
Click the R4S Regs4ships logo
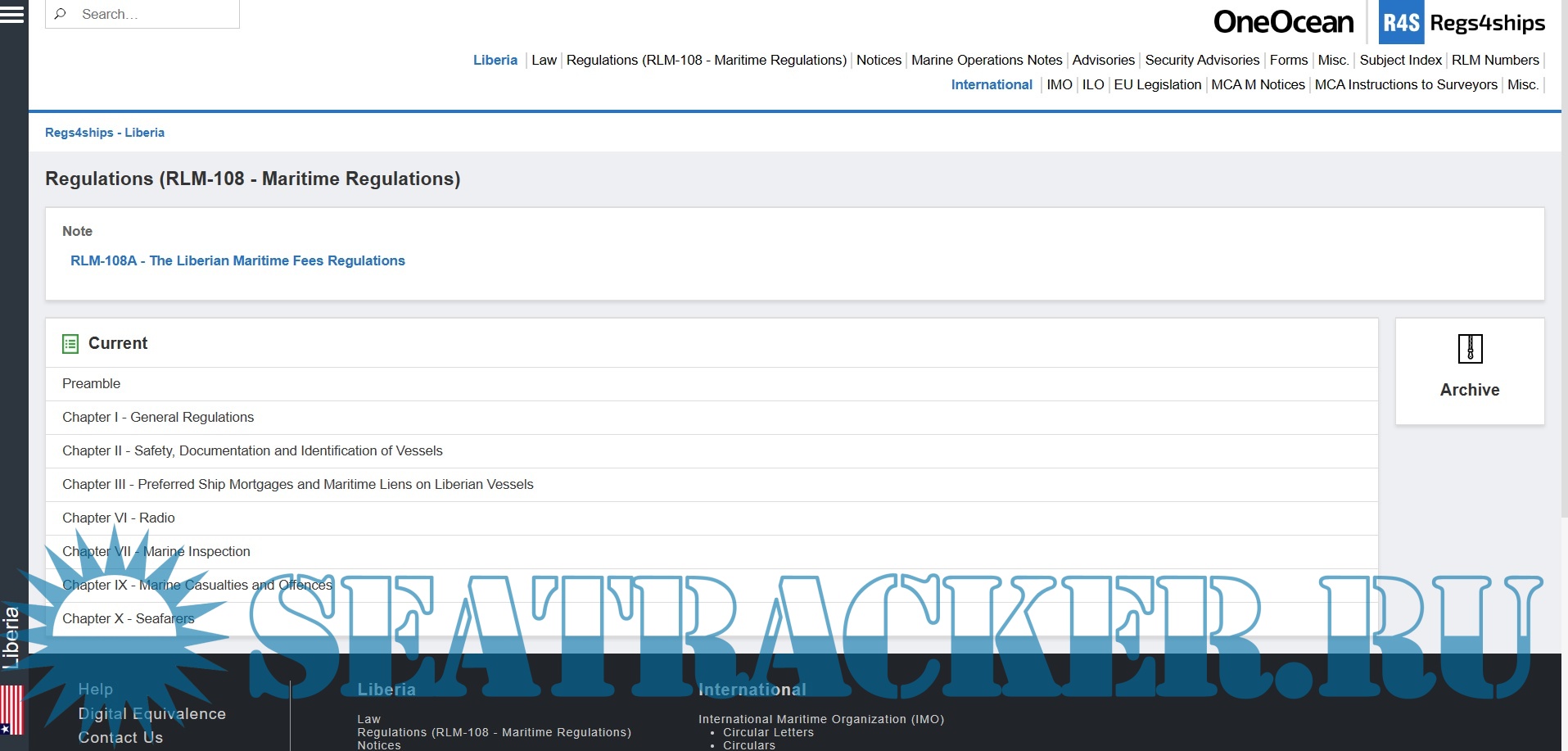click(x=1462, y=22)
